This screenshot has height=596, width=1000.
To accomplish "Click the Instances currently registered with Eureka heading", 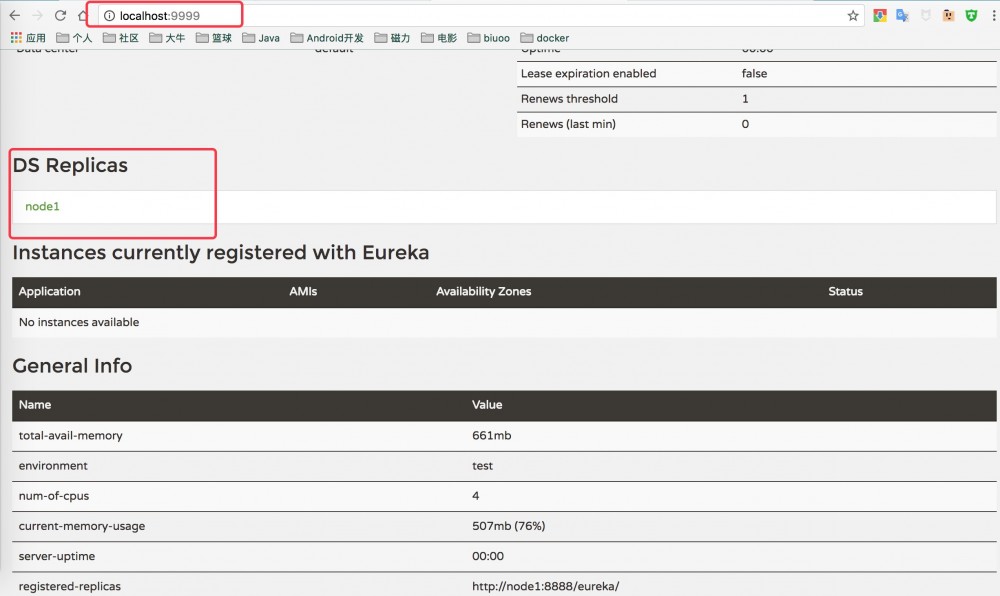I will tap(221, 252).
